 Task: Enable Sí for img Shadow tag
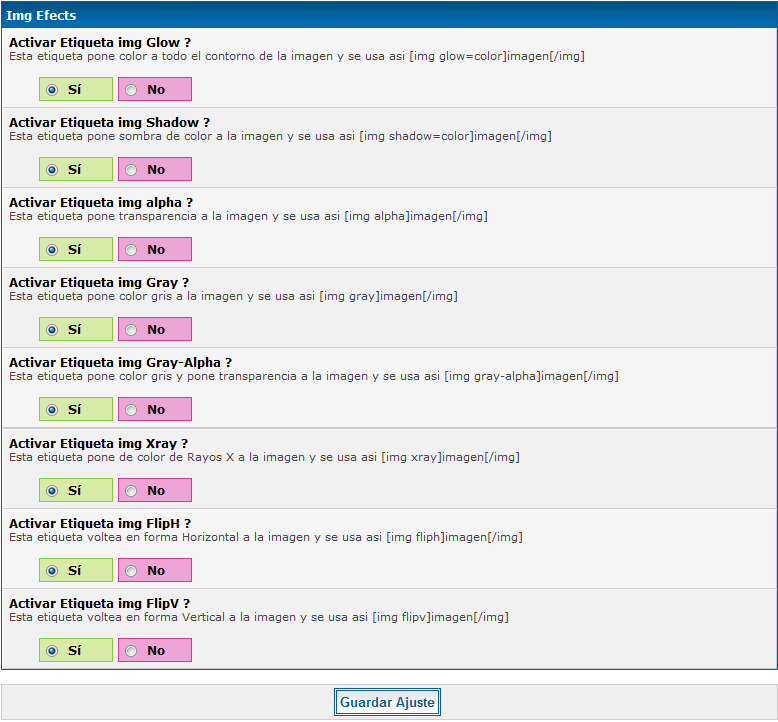click(52, 170)
